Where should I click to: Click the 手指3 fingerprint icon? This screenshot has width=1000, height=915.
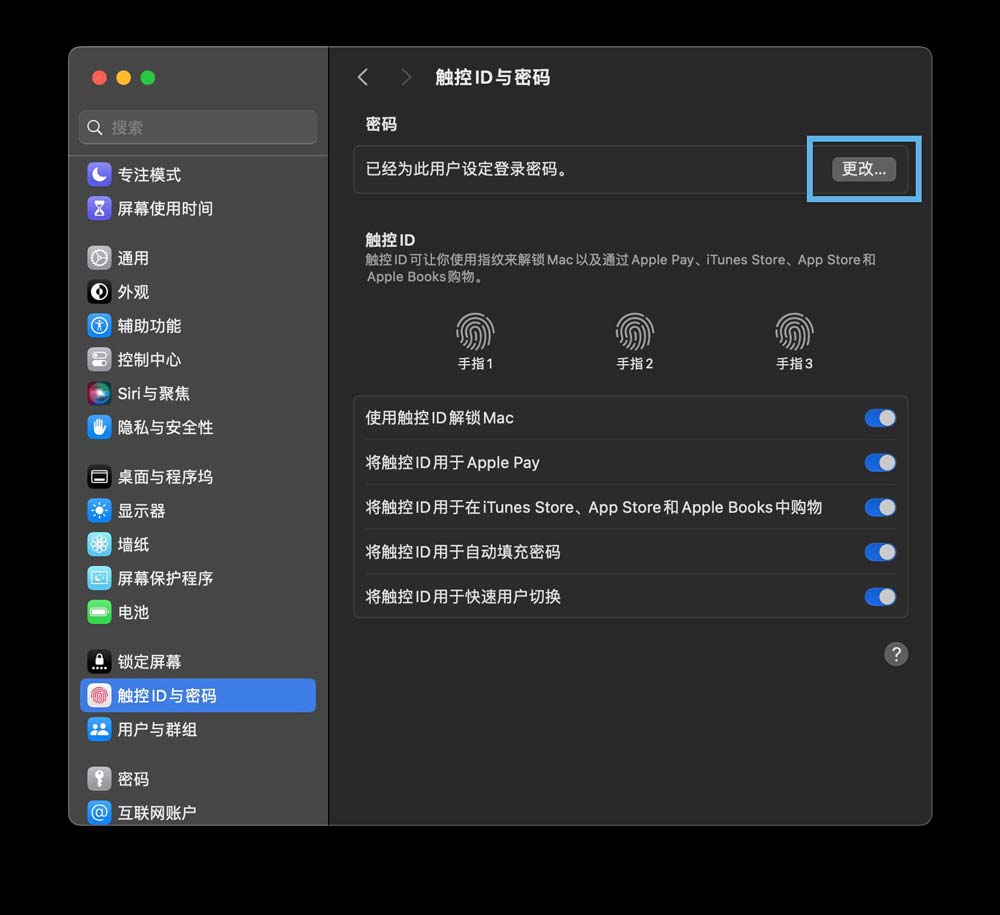tap(794, 331)
